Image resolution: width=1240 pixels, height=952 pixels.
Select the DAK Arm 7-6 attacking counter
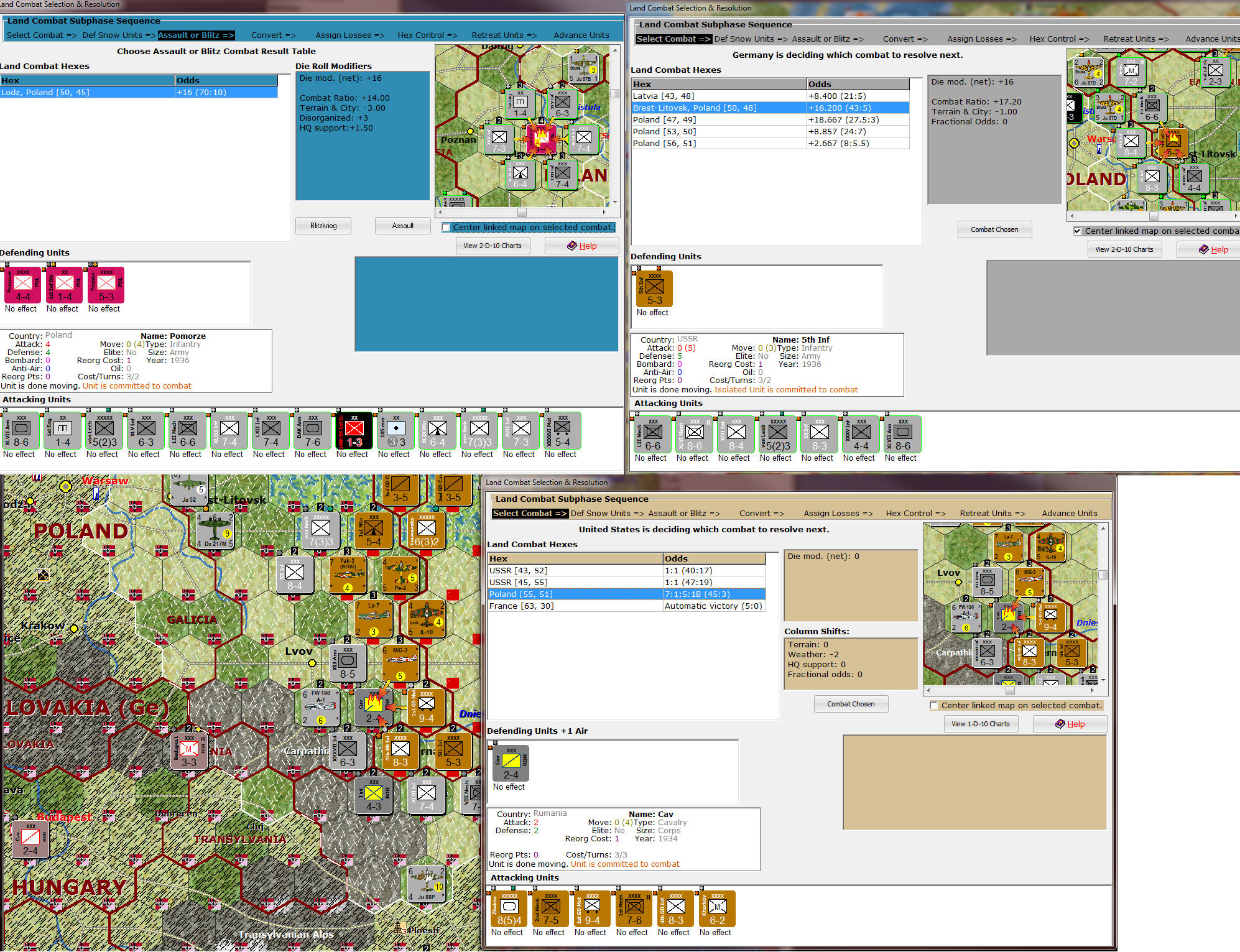coord(312,430)
